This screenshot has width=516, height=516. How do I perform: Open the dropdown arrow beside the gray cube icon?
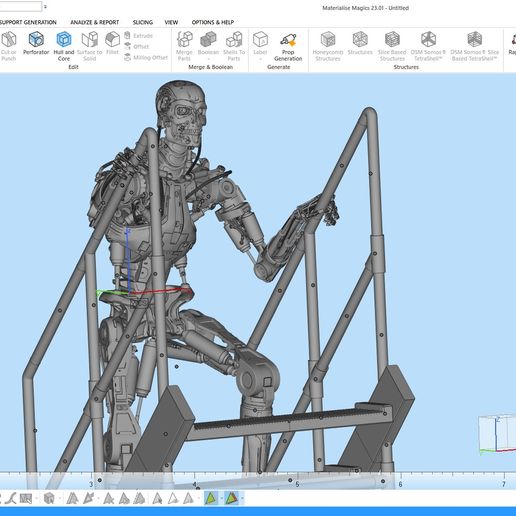click(60, 499)
